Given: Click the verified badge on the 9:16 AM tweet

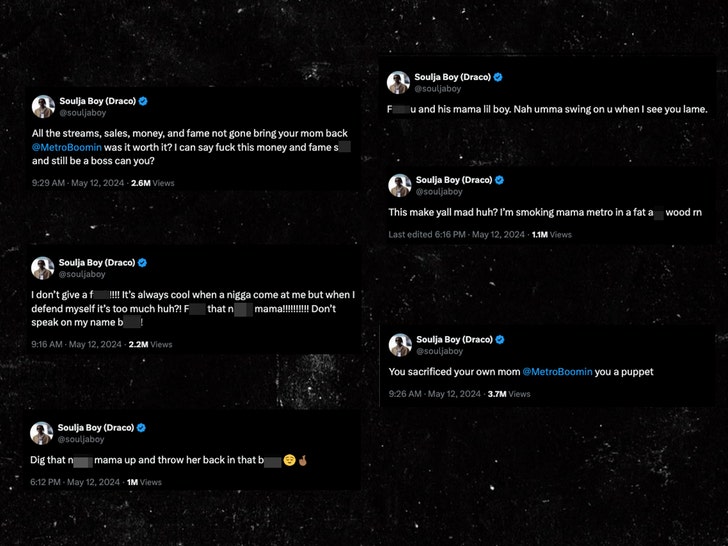Looking at the screenshot, I should (x=142, y=262).
